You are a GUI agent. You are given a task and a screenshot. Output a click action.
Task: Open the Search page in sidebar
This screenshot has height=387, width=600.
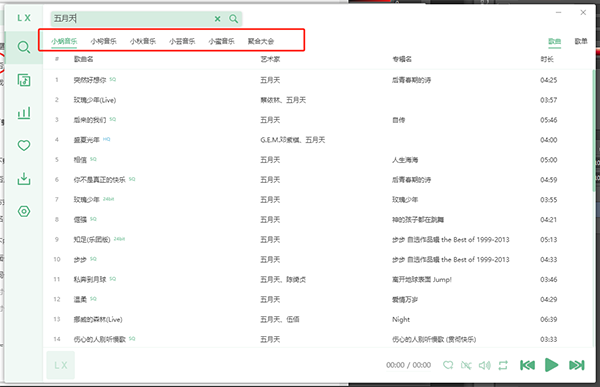(24, 47)
